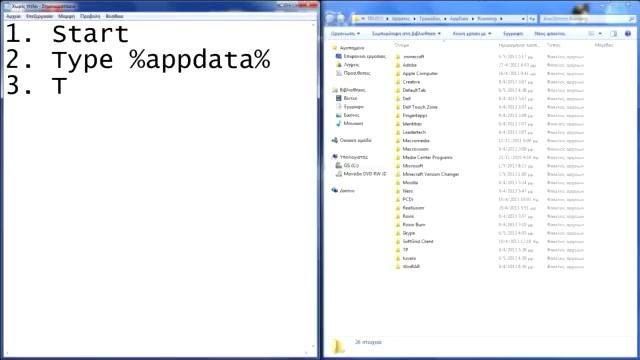Open the Κοινή χρήση με dropdown
Viewport: 640px width, 360px height.
click(x=472, y=33)
